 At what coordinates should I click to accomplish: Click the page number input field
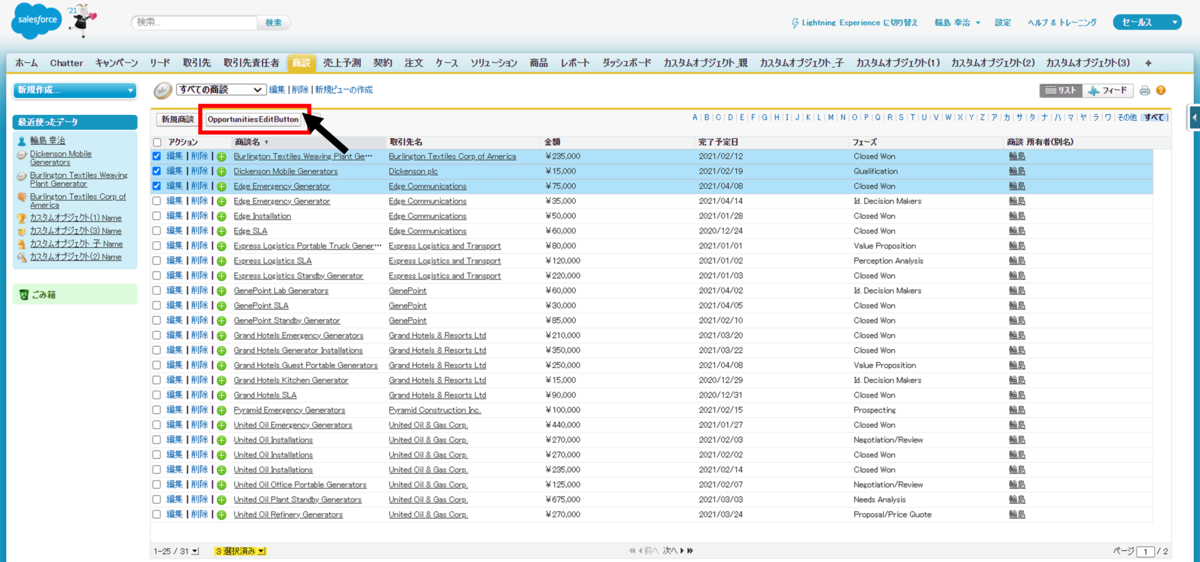(x=1146, y=551)
